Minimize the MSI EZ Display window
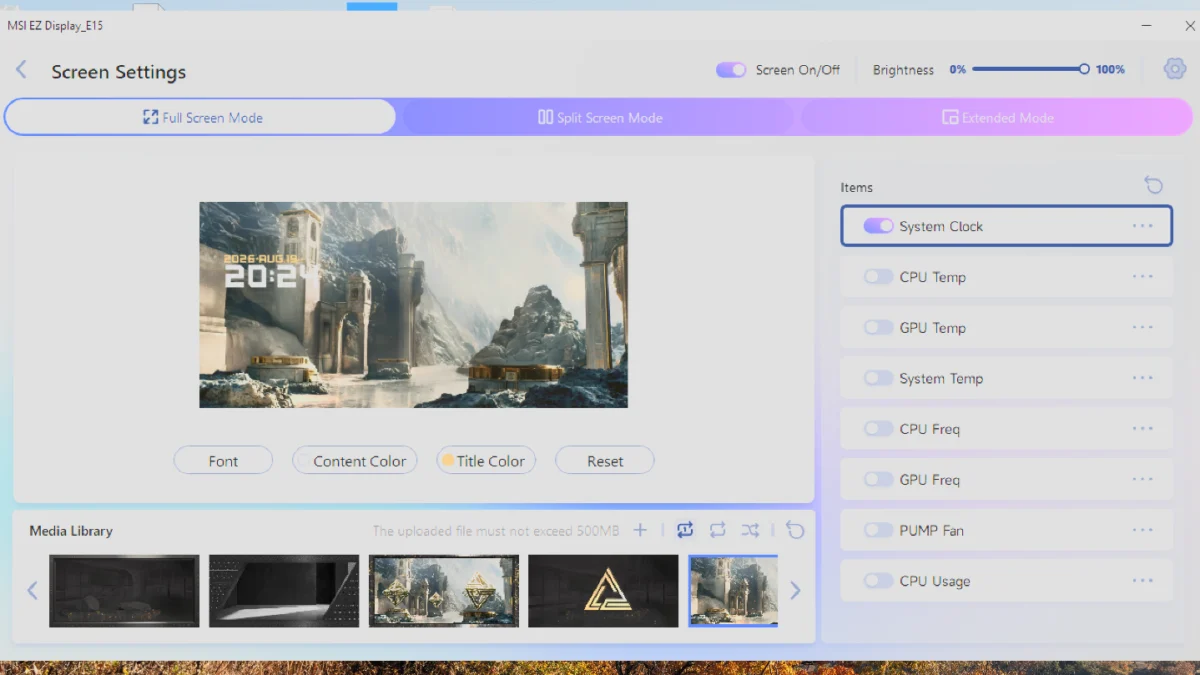The image size is (1200, 675). point(1145,24)
